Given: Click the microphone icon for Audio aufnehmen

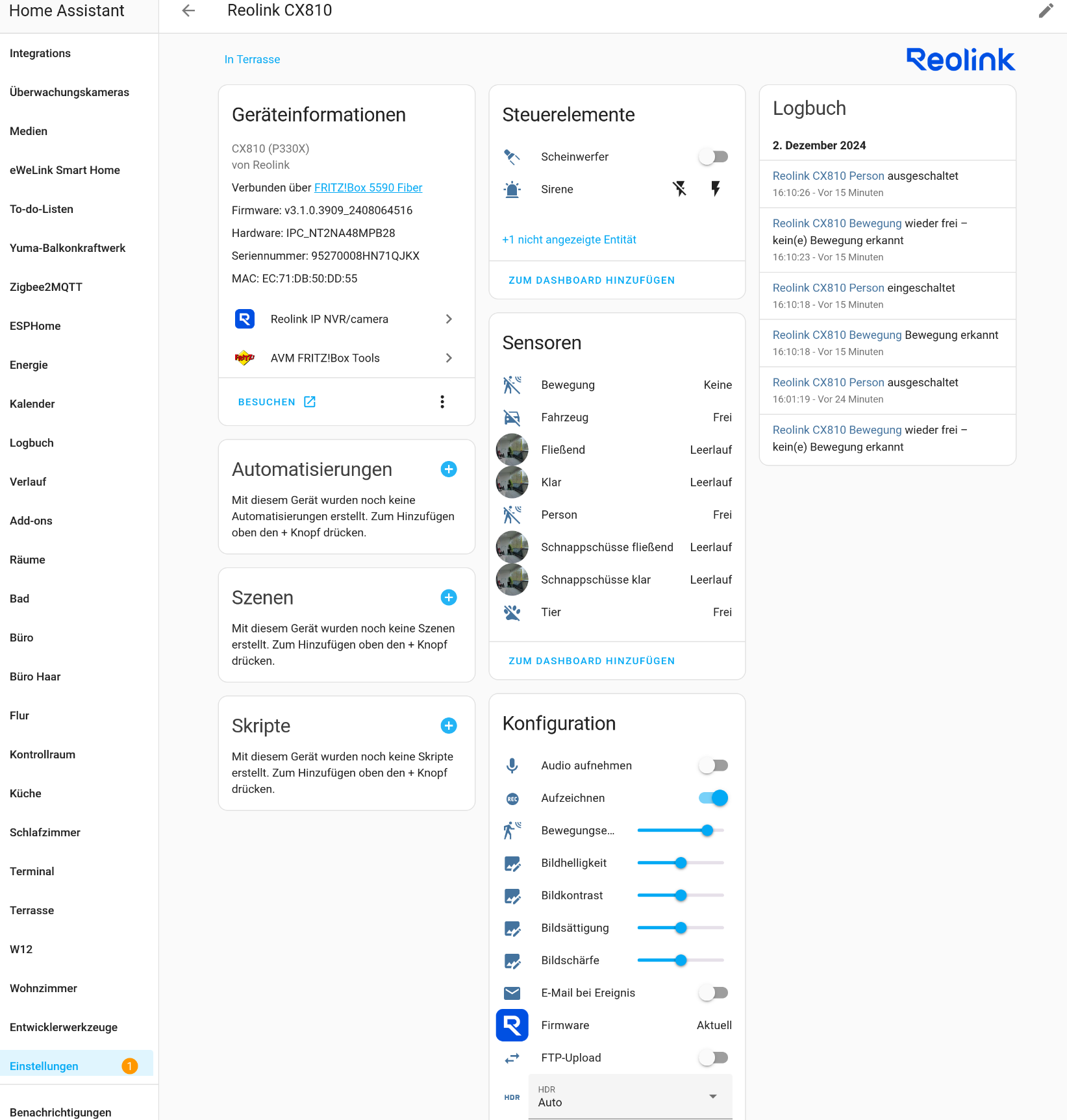Looking at the screenshot, I should [512, 765].
